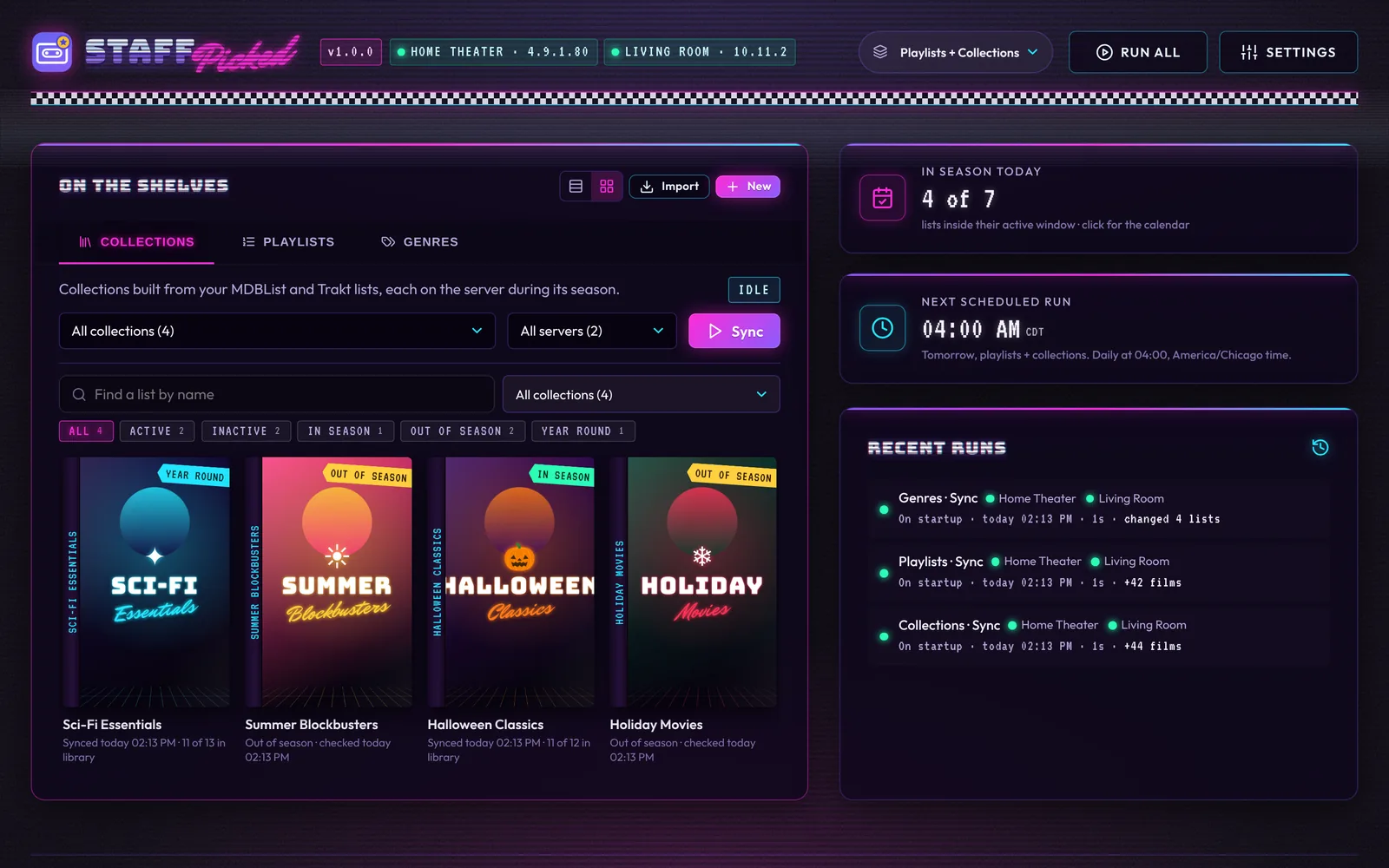Switch to grid view layout icon
The height and width of the screenshot is (868, 1389).
point(607,187)
